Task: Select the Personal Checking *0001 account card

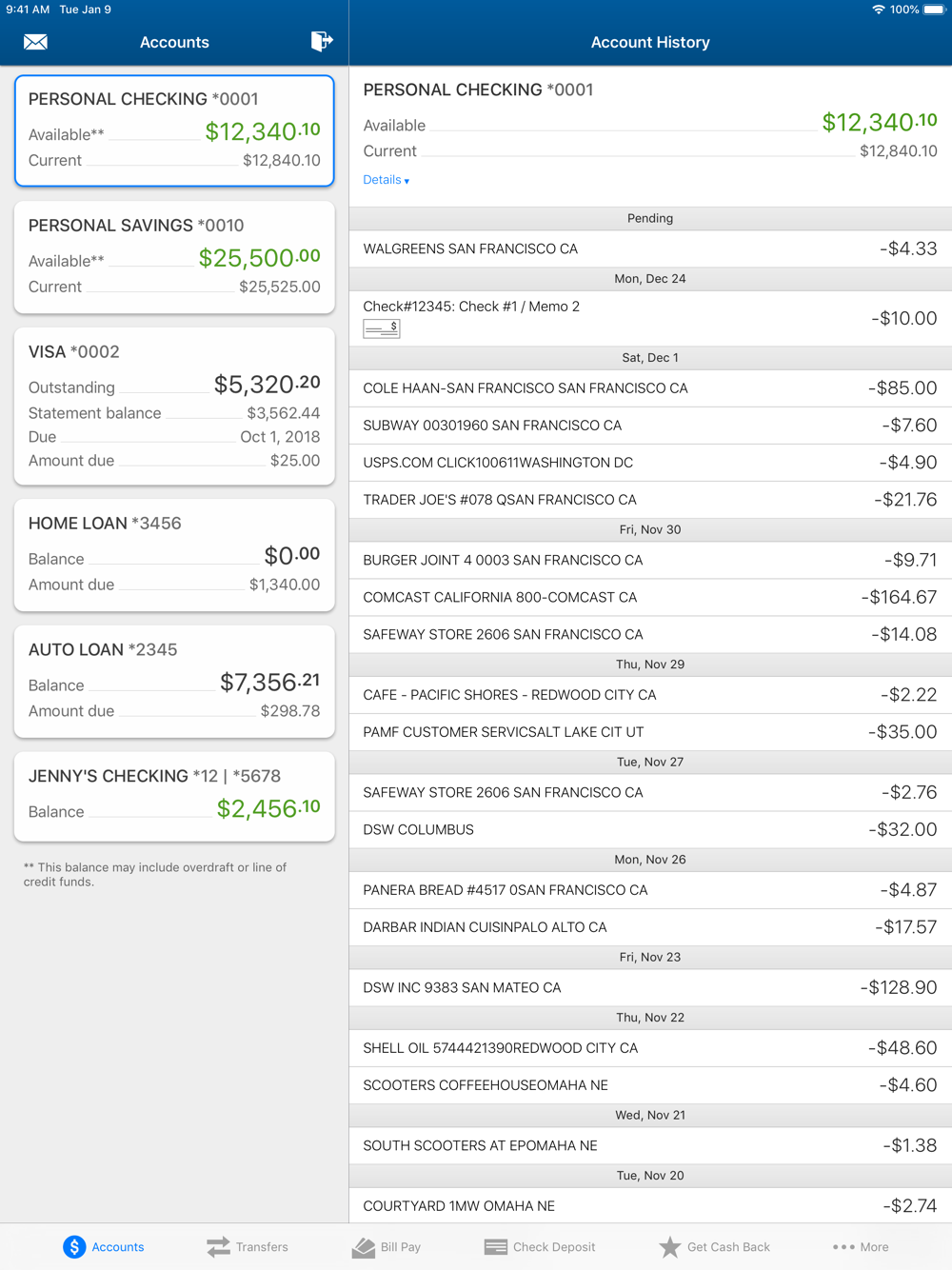Action: [174, 130]
